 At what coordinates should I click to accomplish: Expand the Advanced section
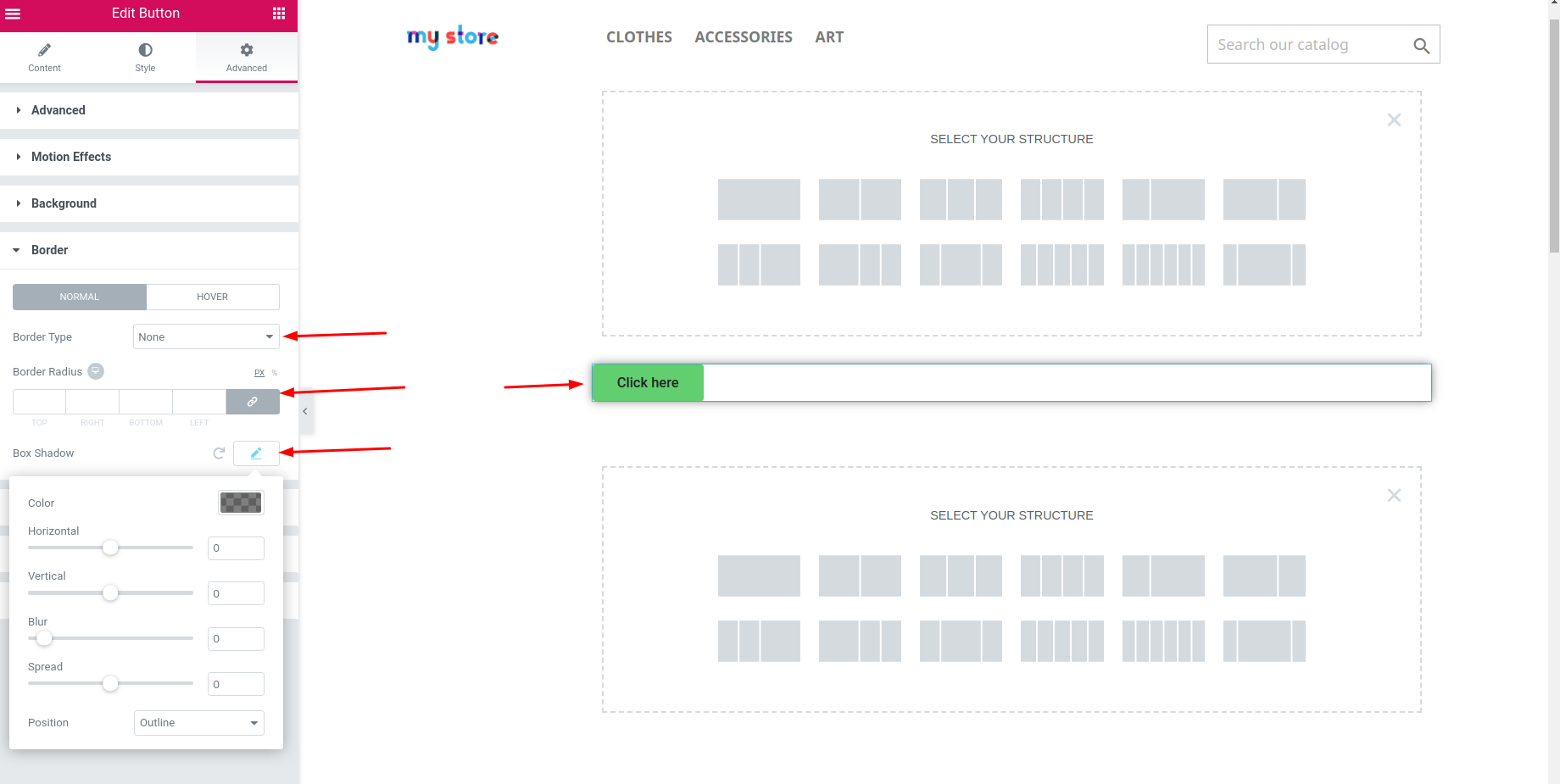149,110
